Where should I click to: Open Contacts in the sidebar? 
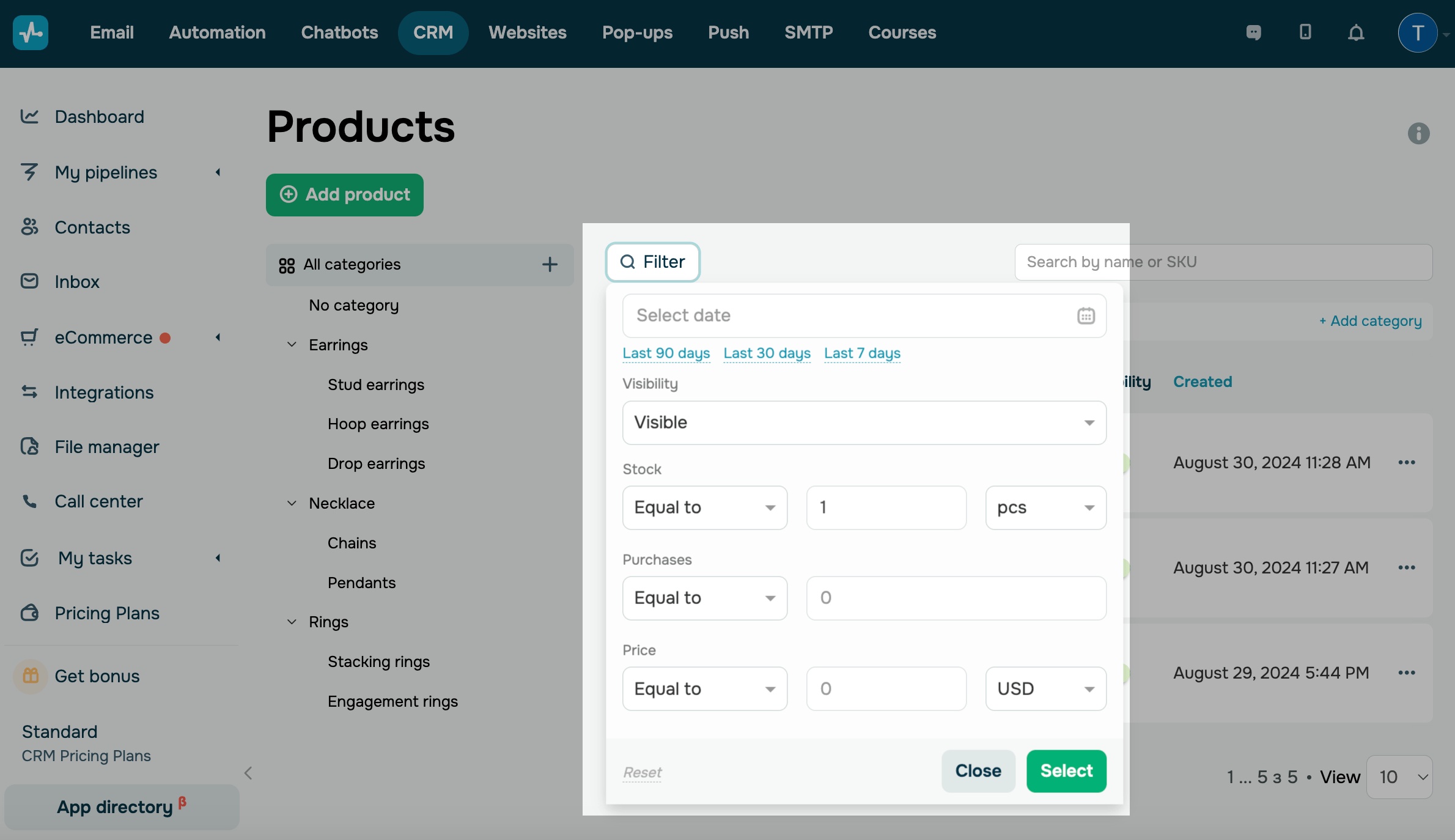click(x=92, y=227)
